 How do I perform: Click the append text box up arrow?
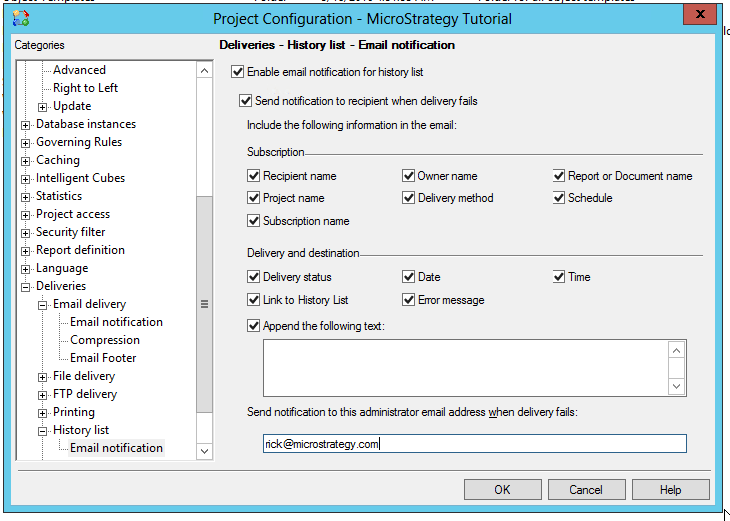point(676,350)
